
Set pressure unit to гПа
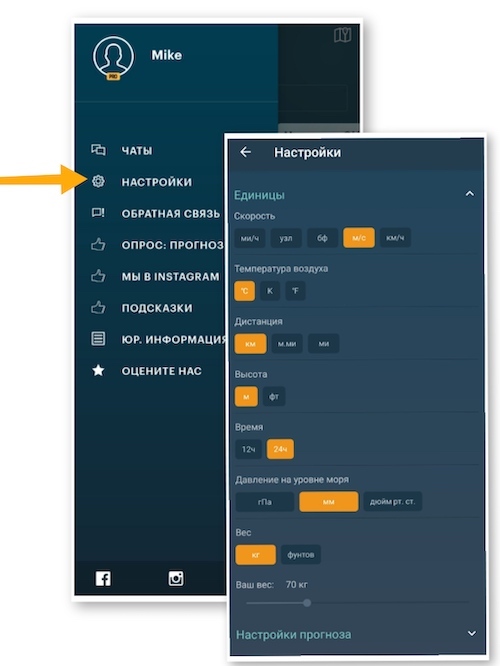coord(265,502)
